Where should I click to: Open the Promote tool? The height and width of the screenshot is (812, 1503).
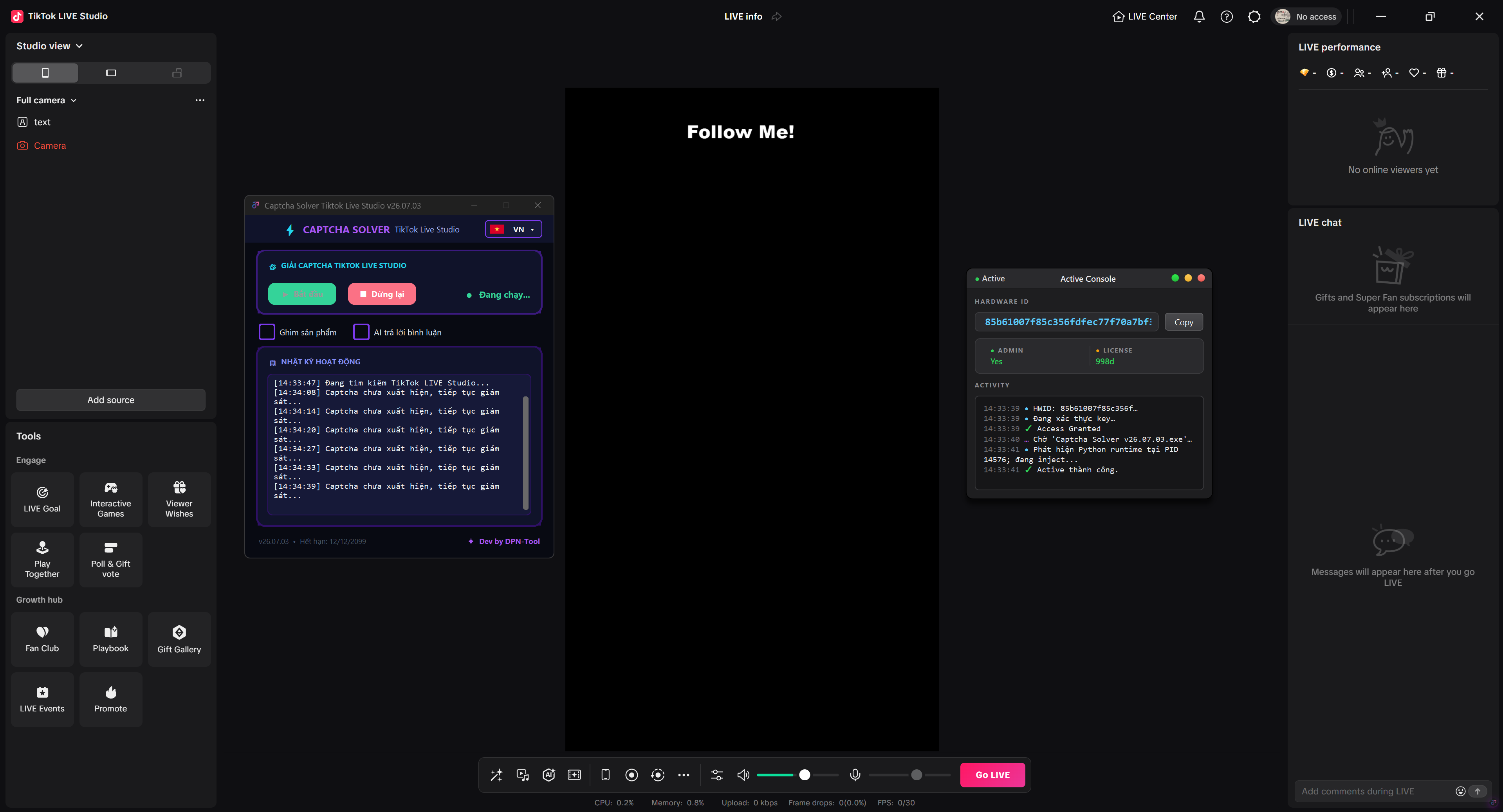point(111,699)
